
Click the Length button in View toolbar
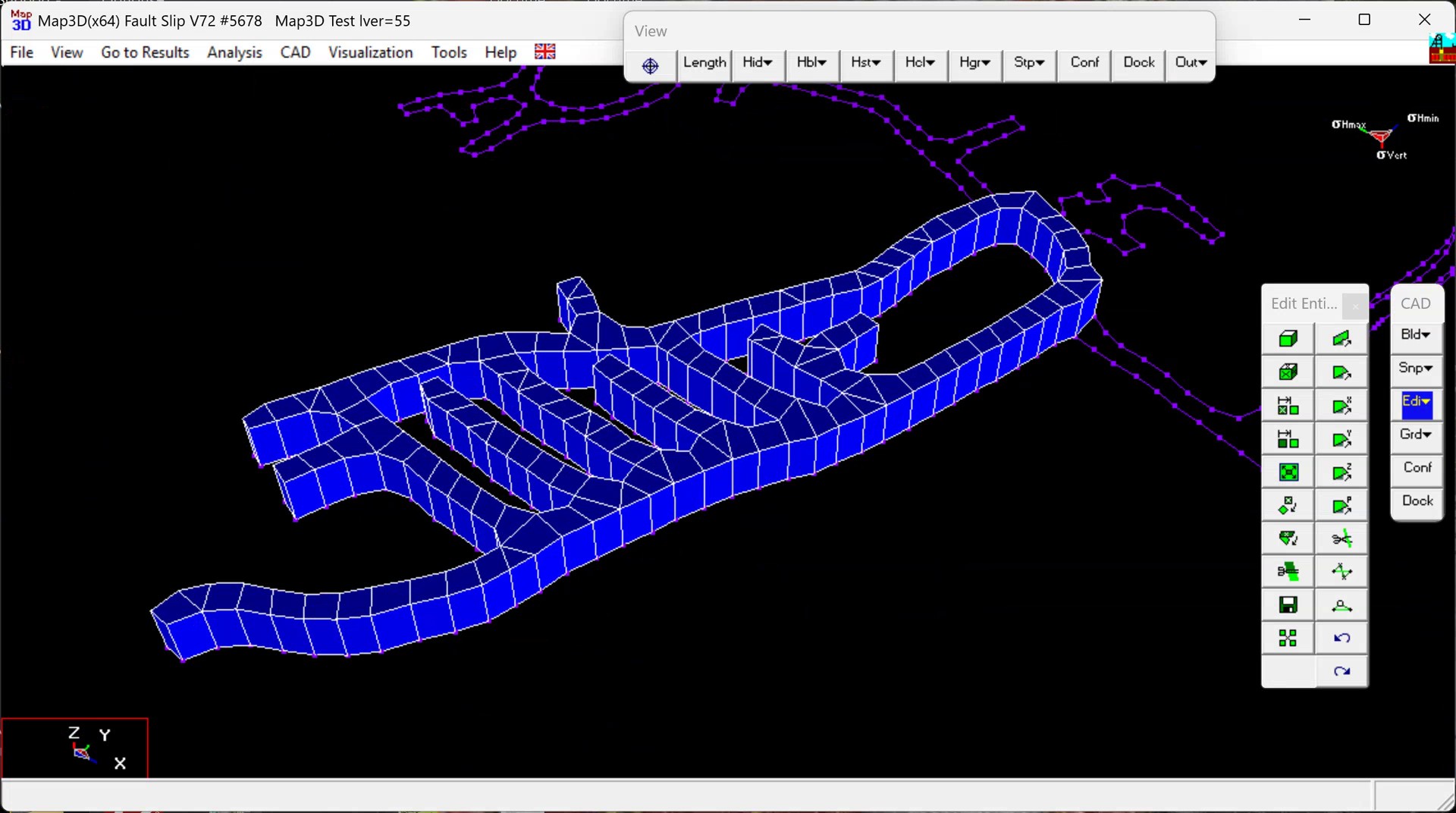tap(704, 63)
